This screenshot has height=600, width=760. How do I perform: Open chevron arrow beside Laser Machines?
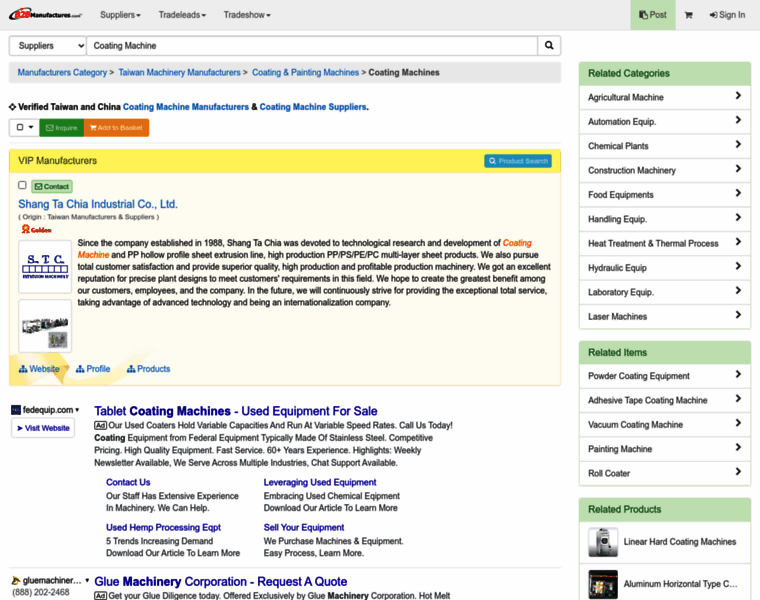(x=738, y=315)
